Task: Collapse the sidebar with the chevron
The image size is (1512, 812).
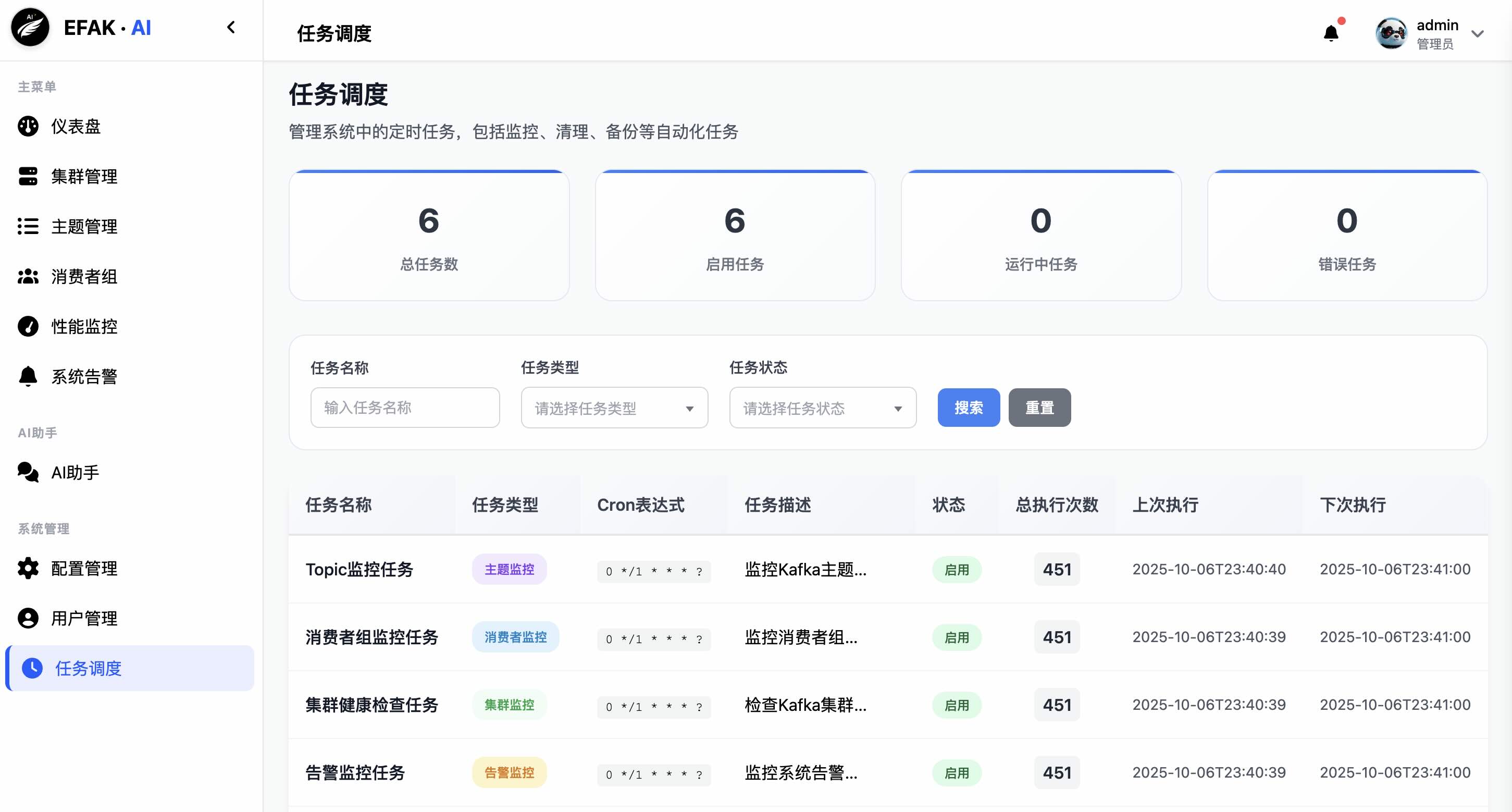Action: 231,28
